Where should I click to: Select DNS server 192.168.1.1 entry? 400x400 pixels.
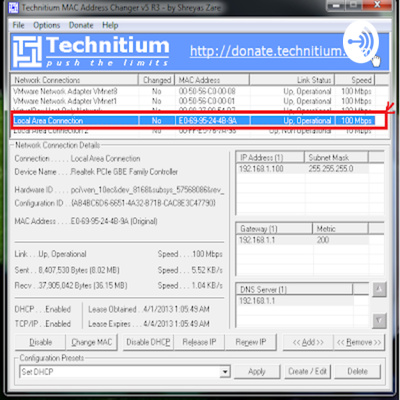(257, 301)
